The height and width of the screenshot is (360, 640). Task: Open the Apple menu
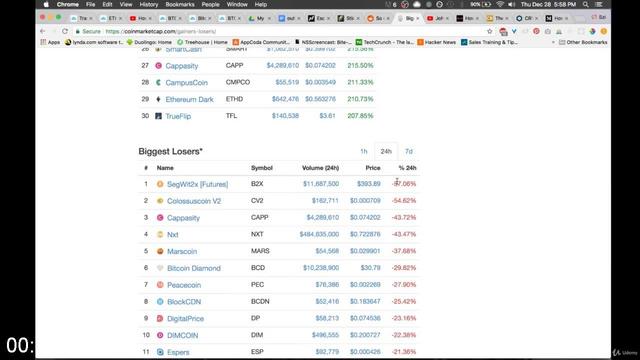tap(46, 4)
